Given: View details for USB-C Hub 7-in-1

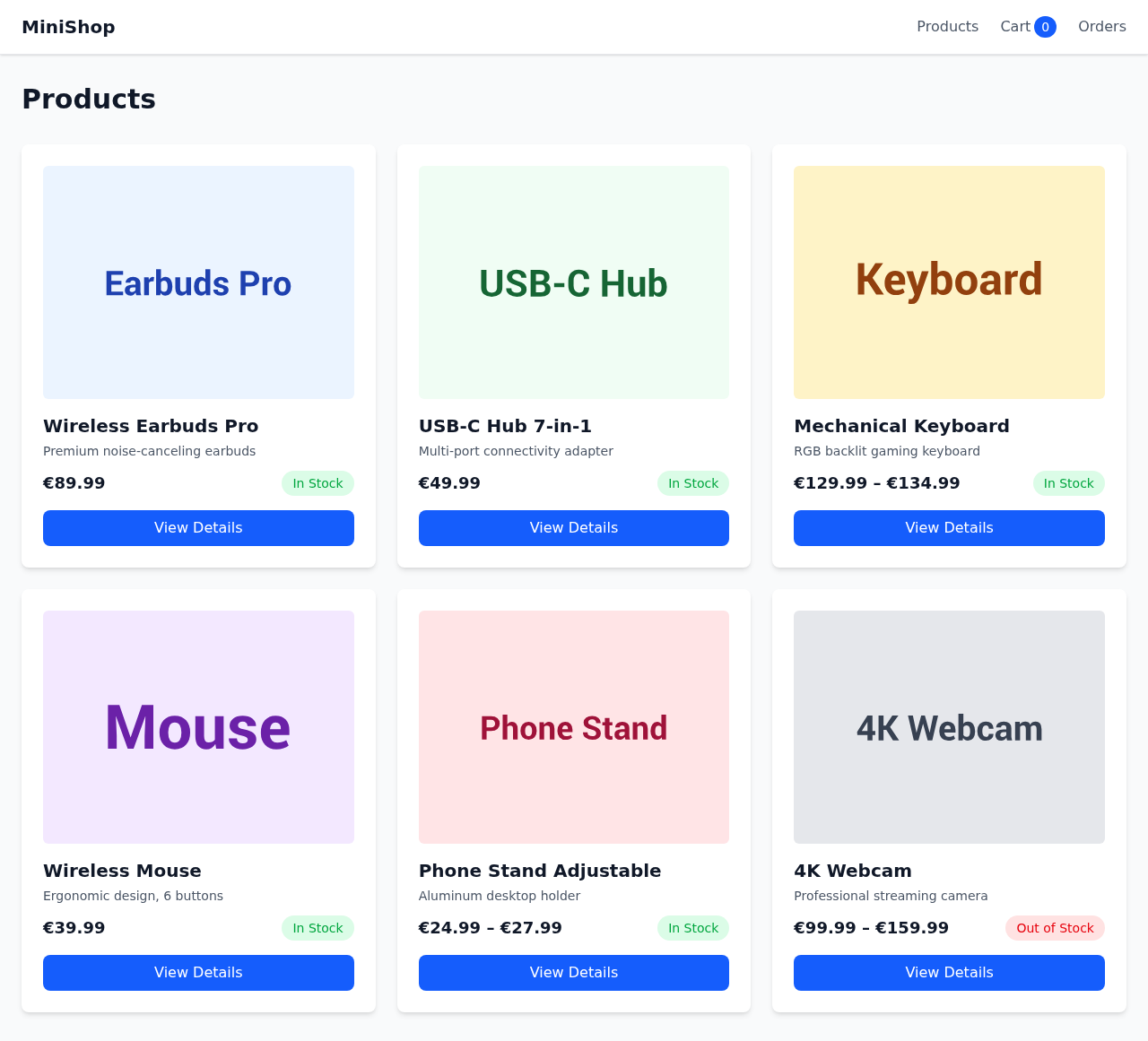Looking at the screenshot, I should tap(574, 528).
